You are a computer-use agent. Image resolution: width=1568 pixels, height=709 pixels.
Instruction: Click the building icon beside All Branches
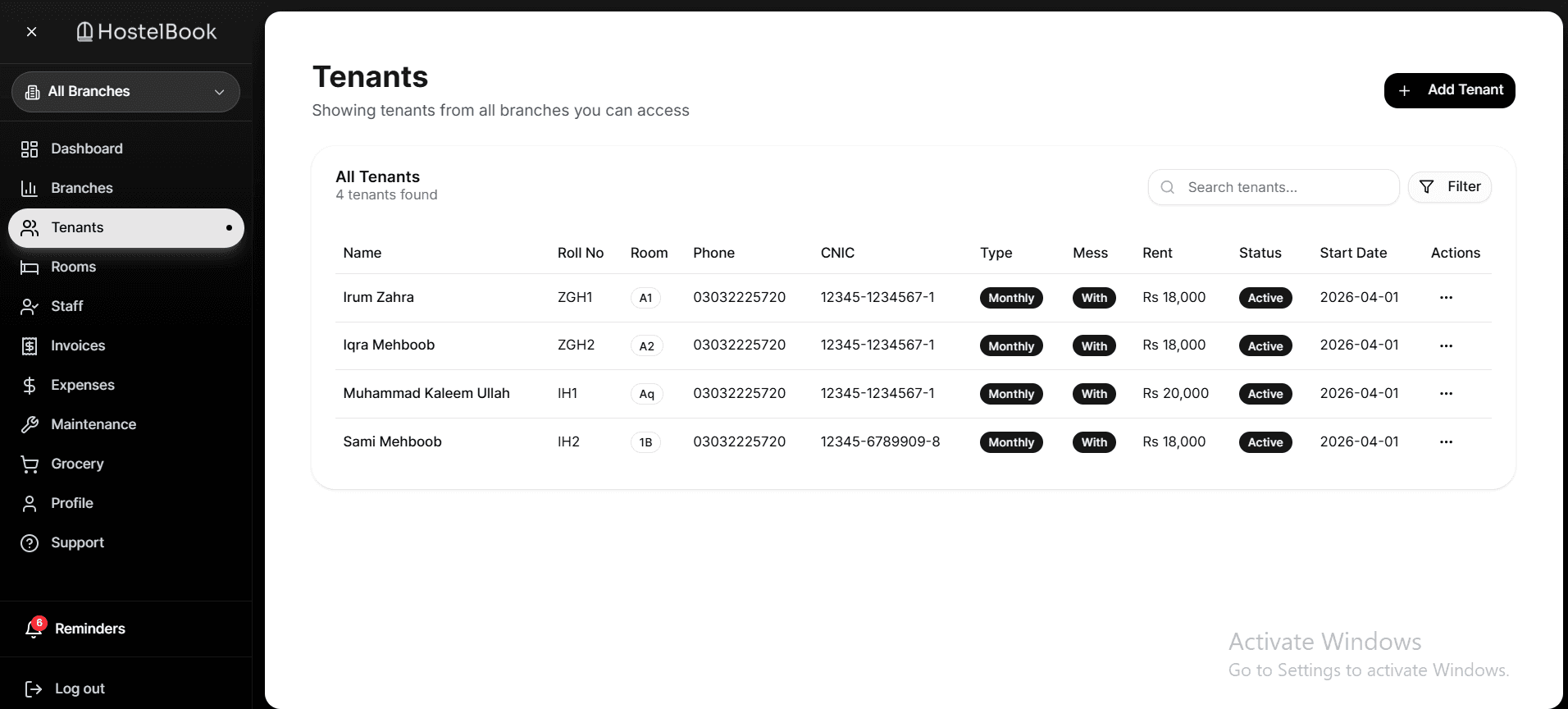coord(32,92)
